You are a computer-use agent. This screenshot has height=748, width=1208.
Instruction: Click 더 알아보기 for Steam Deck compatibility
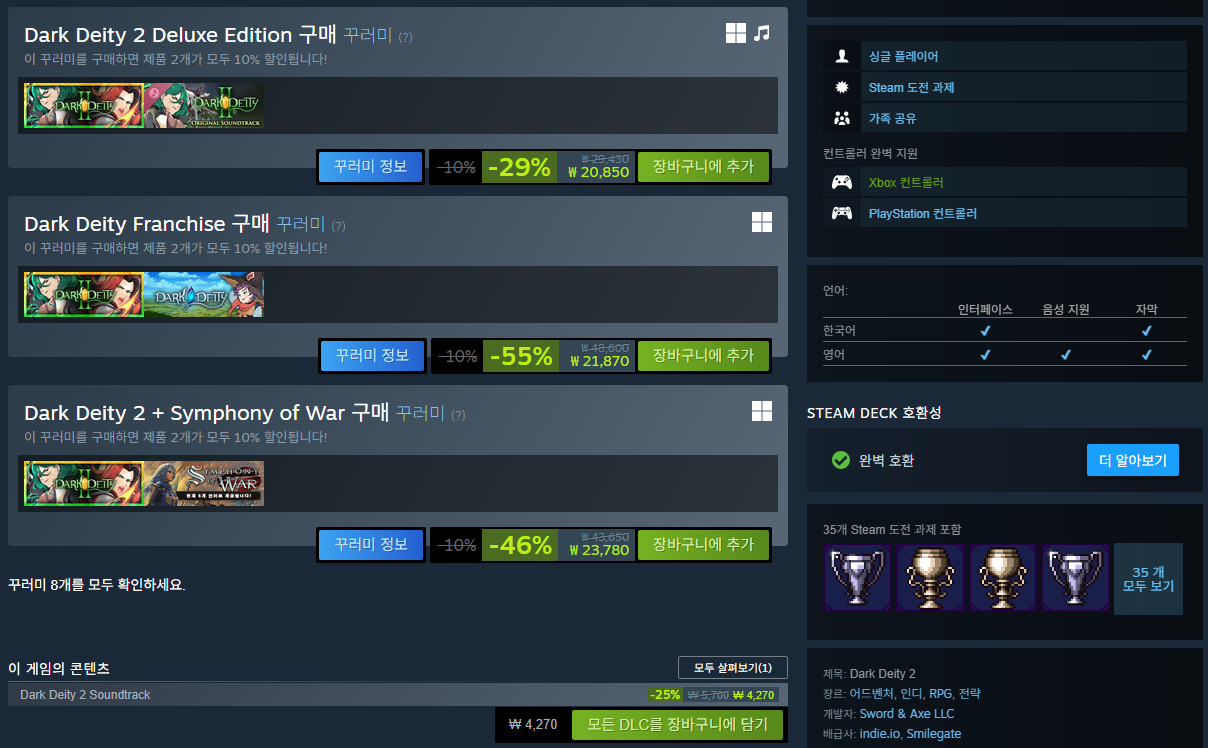tap(1133, 460)
